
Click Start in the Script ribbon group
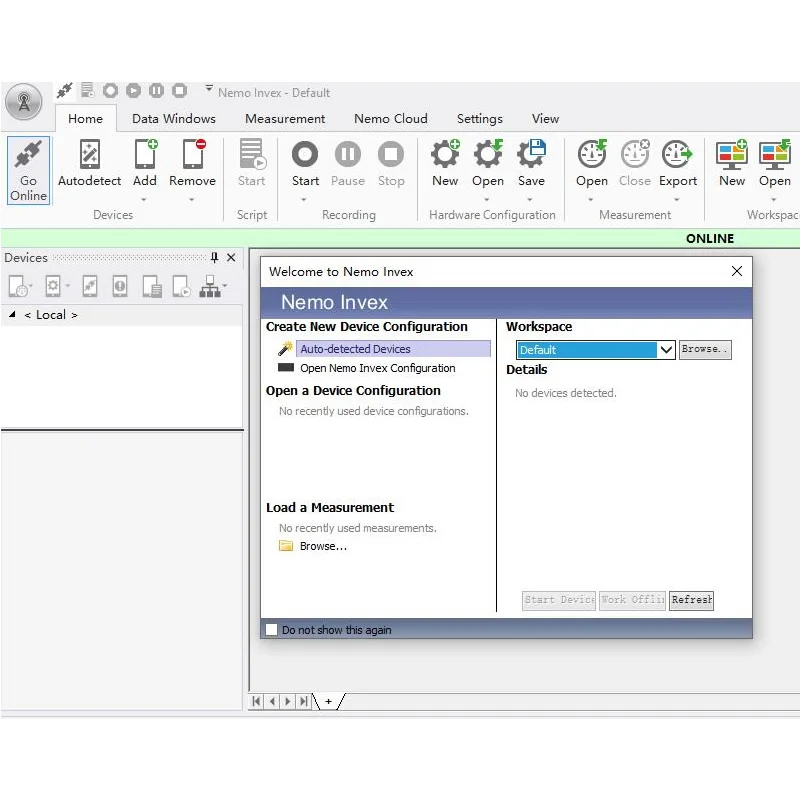[x=252, y=163]
